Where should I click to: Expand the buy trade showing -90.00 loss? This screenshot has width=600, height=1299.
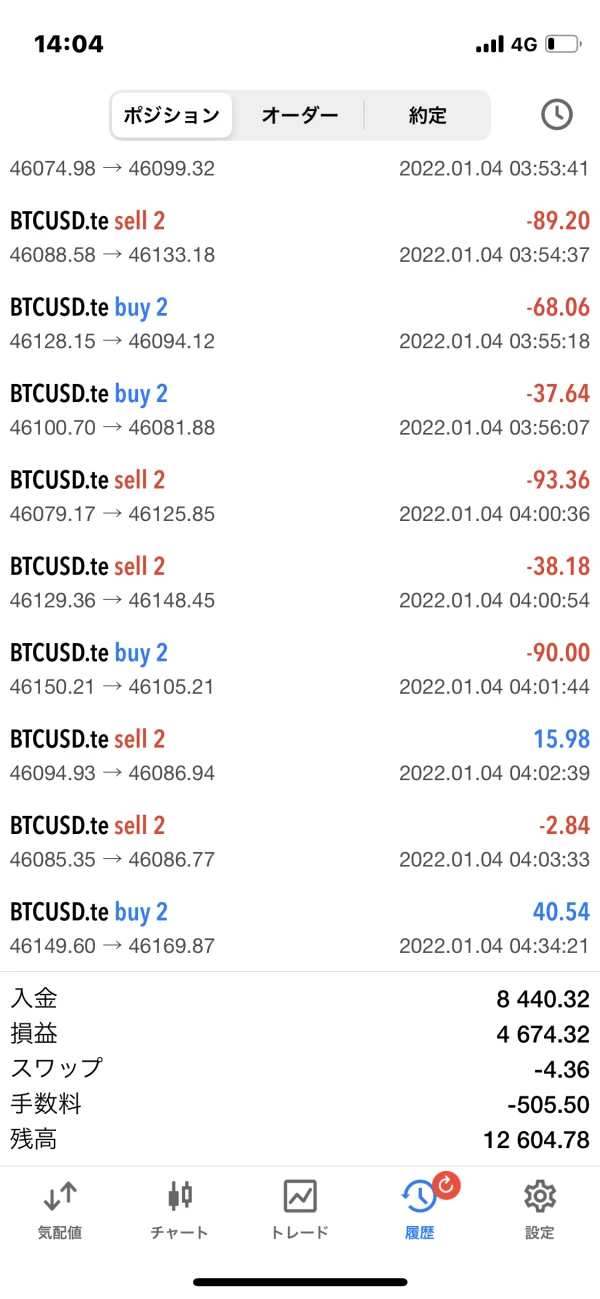point(300,669)
